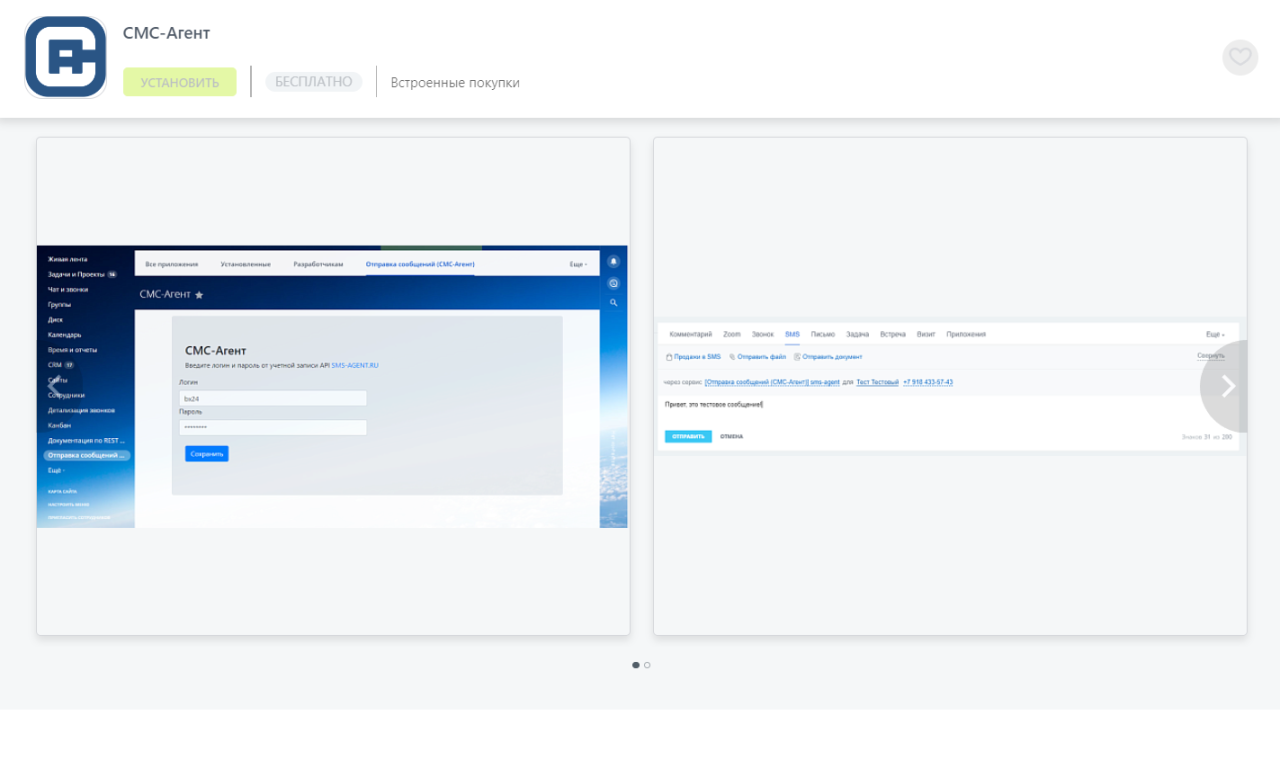Click the СМС-Агент app title
The height and width of the screenshot is (760, 1280).
167,33
